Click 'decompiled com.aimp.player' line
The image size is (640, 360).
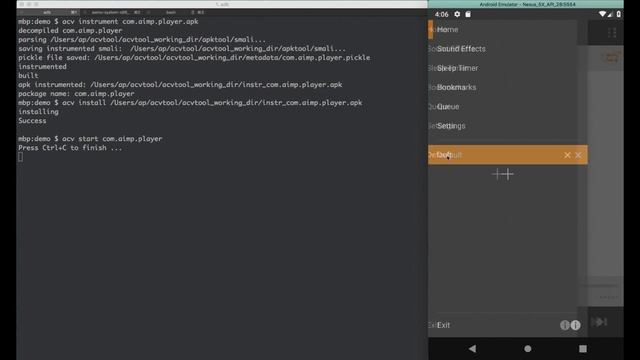(x=70, y=31)
